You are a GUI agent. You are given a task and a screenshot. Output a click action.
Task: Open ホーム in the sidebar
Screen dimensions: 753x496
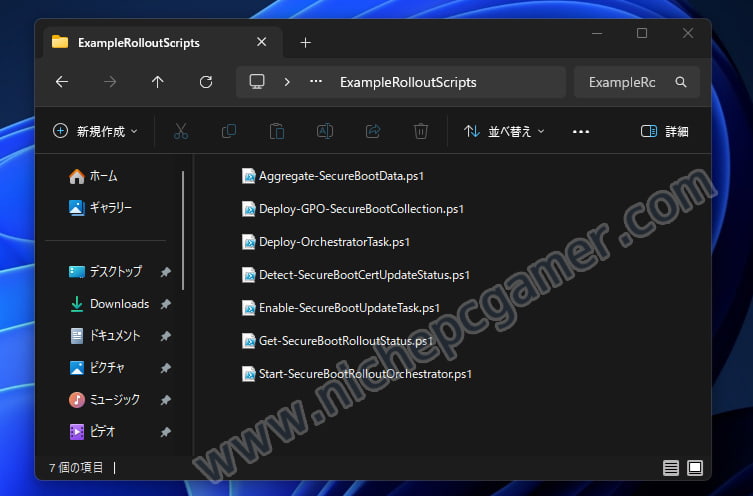[x=94, y=176]
